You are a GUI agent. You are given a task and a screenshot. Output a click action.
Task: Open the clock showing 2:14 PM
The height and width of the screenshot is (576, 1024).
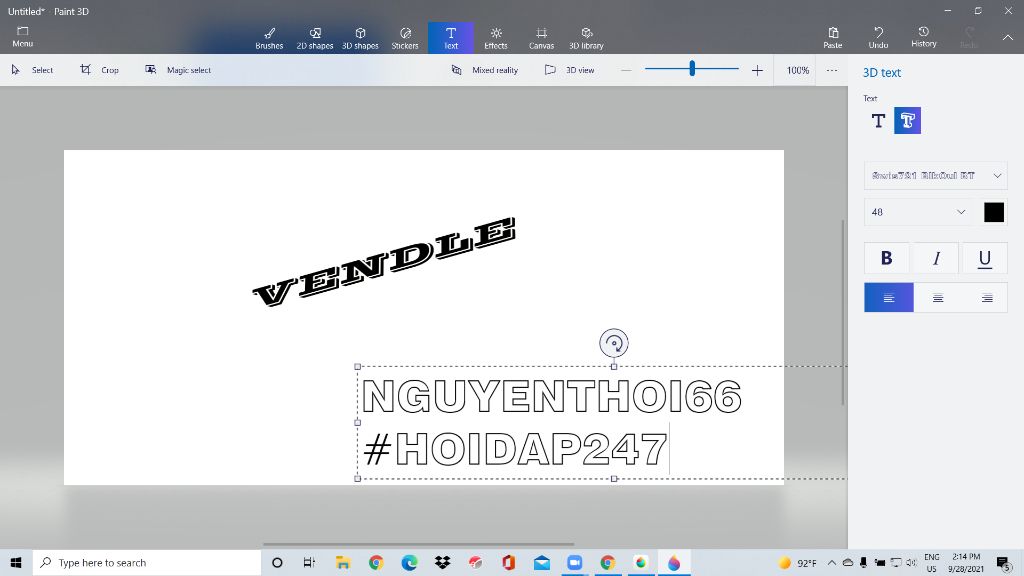(967, 562)
